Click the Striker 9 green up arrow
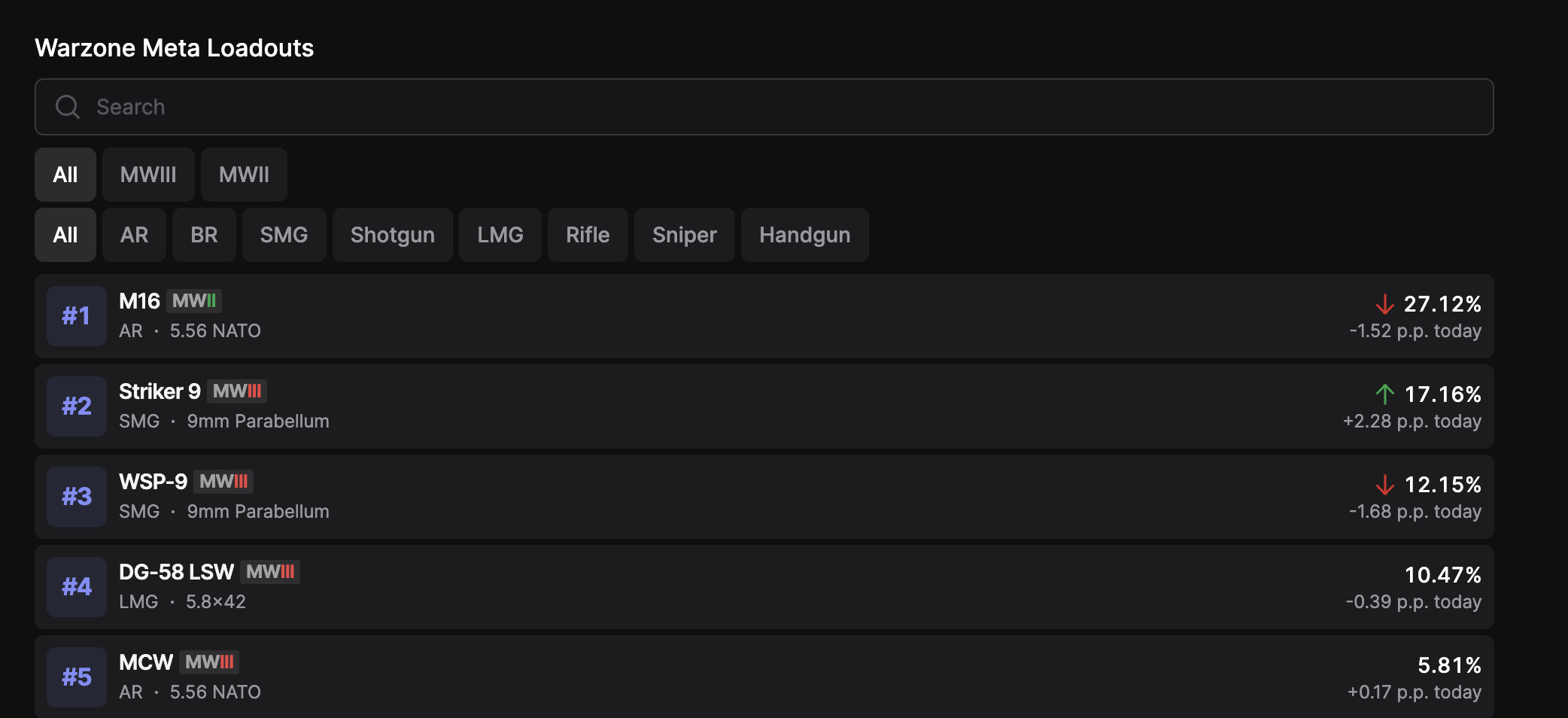1568x718 pixels. (x=1384, y=394)
